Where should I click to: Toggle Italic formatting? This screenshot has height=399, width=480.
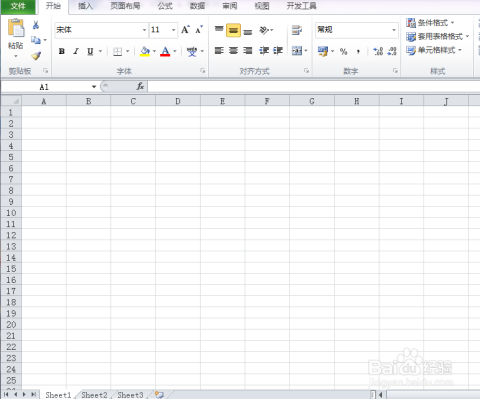[76, 51]
